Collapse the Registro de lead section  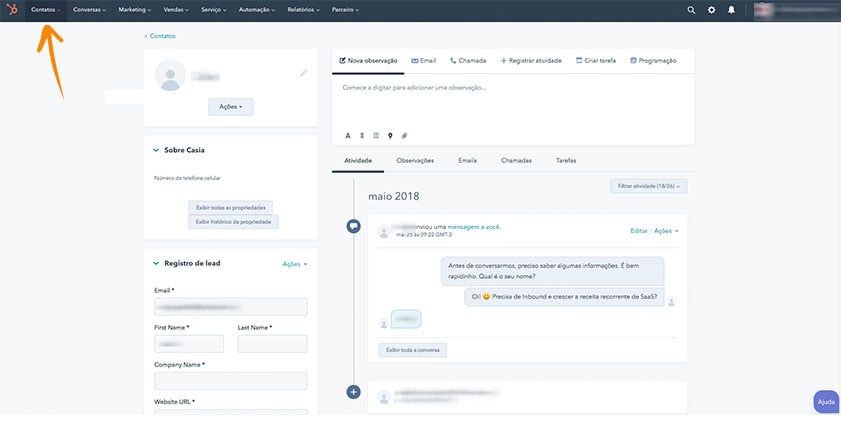(156, 263)
